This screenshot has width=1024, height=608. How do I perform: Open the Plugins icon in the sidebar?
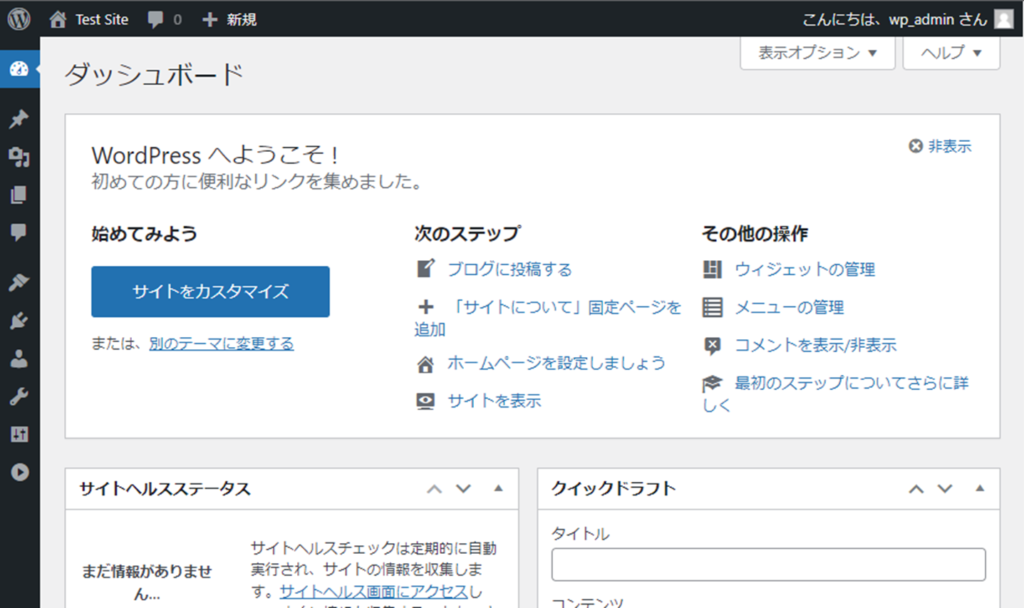coord(19,321)
